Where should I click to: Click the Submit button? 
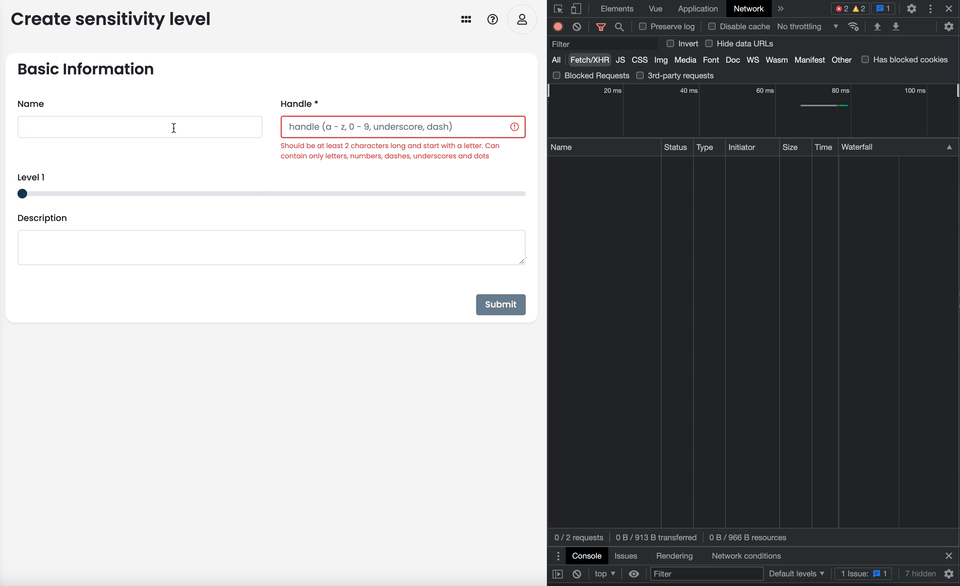click(x=500, y=304)
